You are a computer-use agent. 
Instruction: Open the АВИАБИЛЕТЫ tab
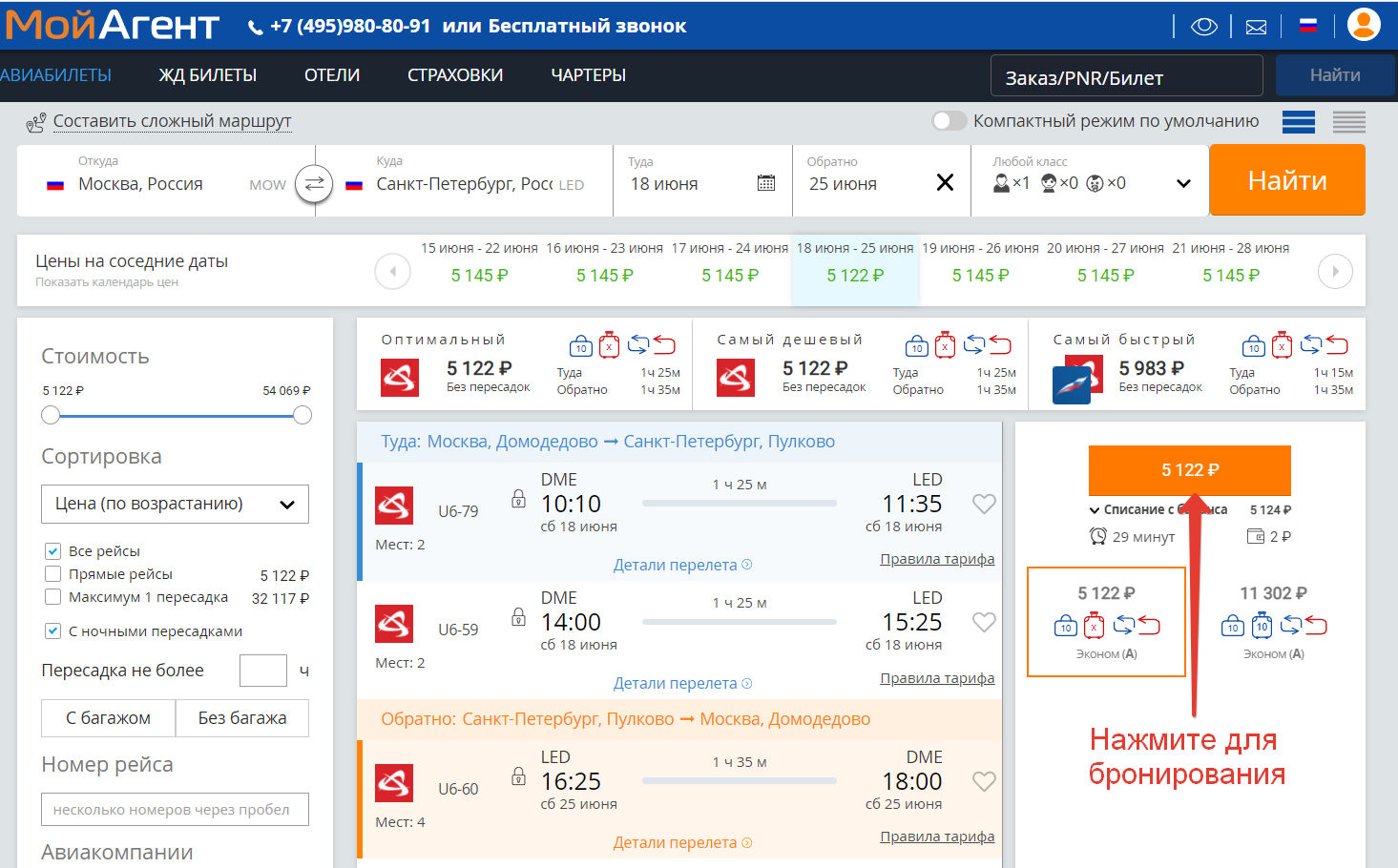(x=55, y=75)
